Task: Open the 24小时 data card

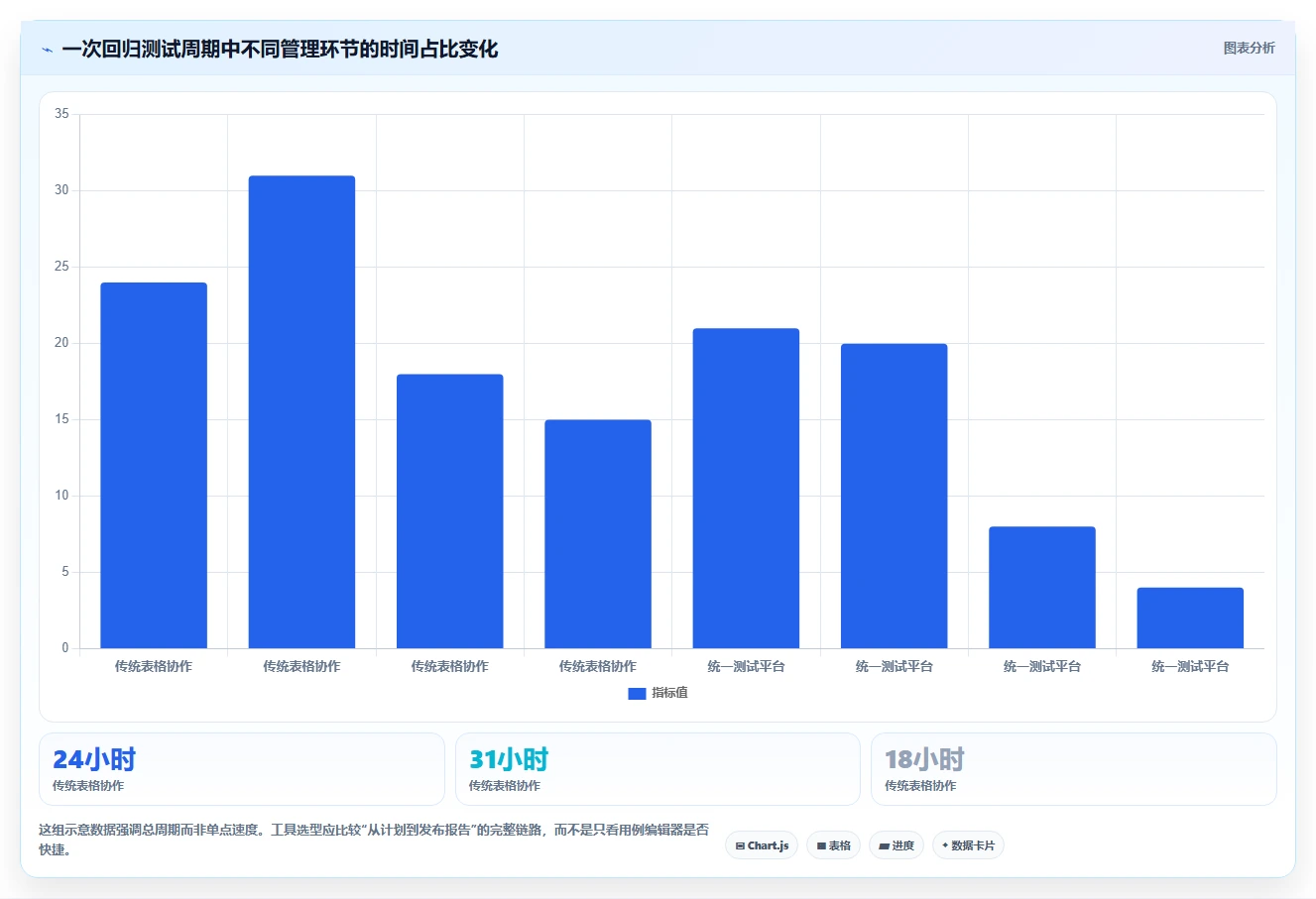Action: 242,769
